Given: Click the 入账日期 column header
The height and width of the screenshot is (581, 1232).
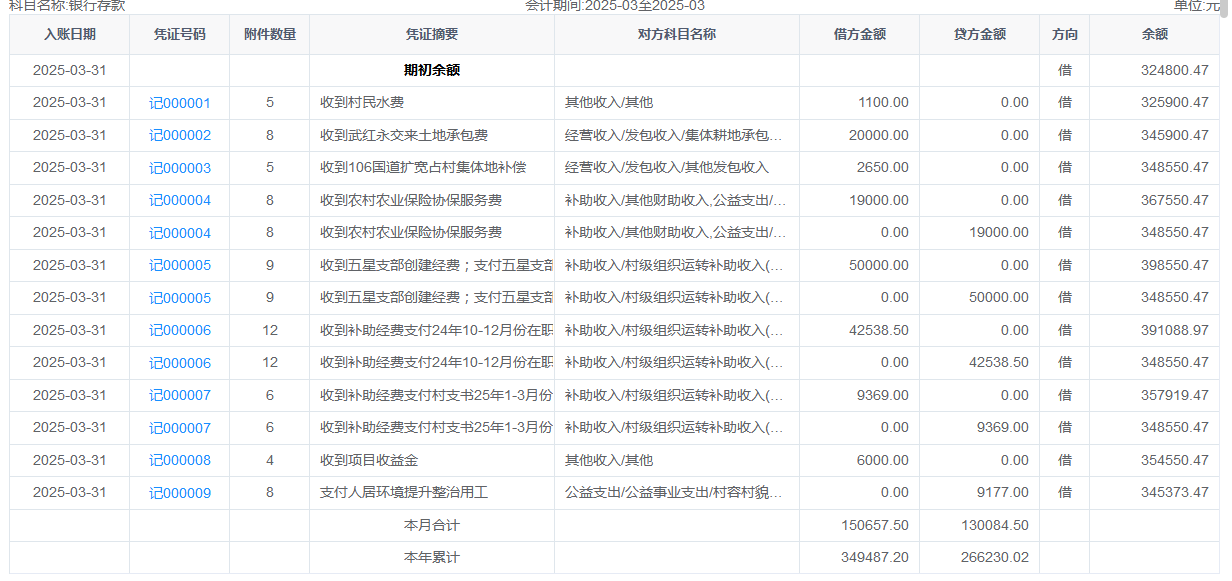Looking at the screenshot, I should 70,35.
